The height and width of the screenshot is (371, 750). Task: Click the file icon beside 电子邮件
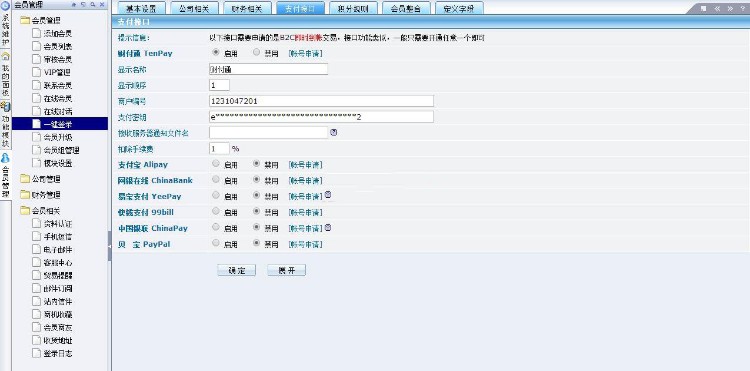point(36,249)
